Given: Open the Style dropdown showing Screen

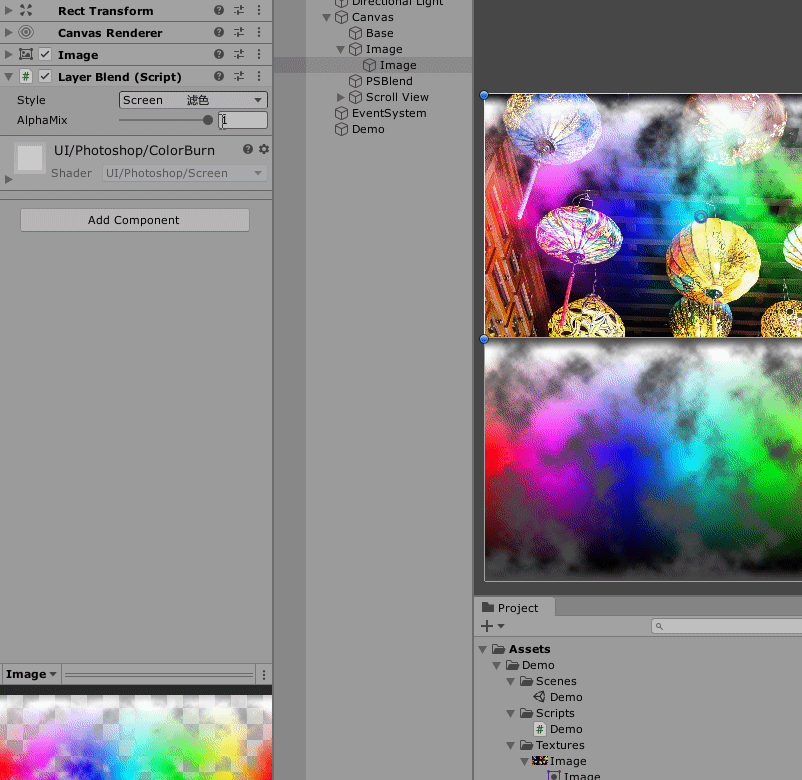Looking at the screenshot, I should [193, 100].
